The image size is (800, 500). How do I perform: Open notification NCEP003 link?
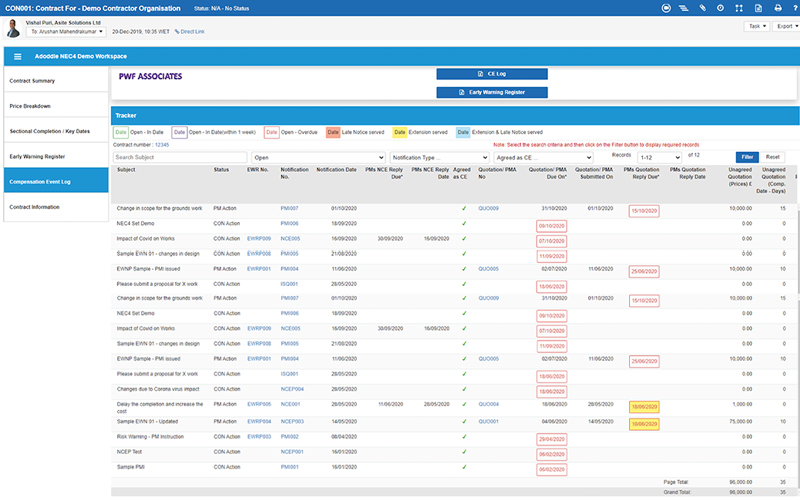pyautogui.click(x=292, y=421)
